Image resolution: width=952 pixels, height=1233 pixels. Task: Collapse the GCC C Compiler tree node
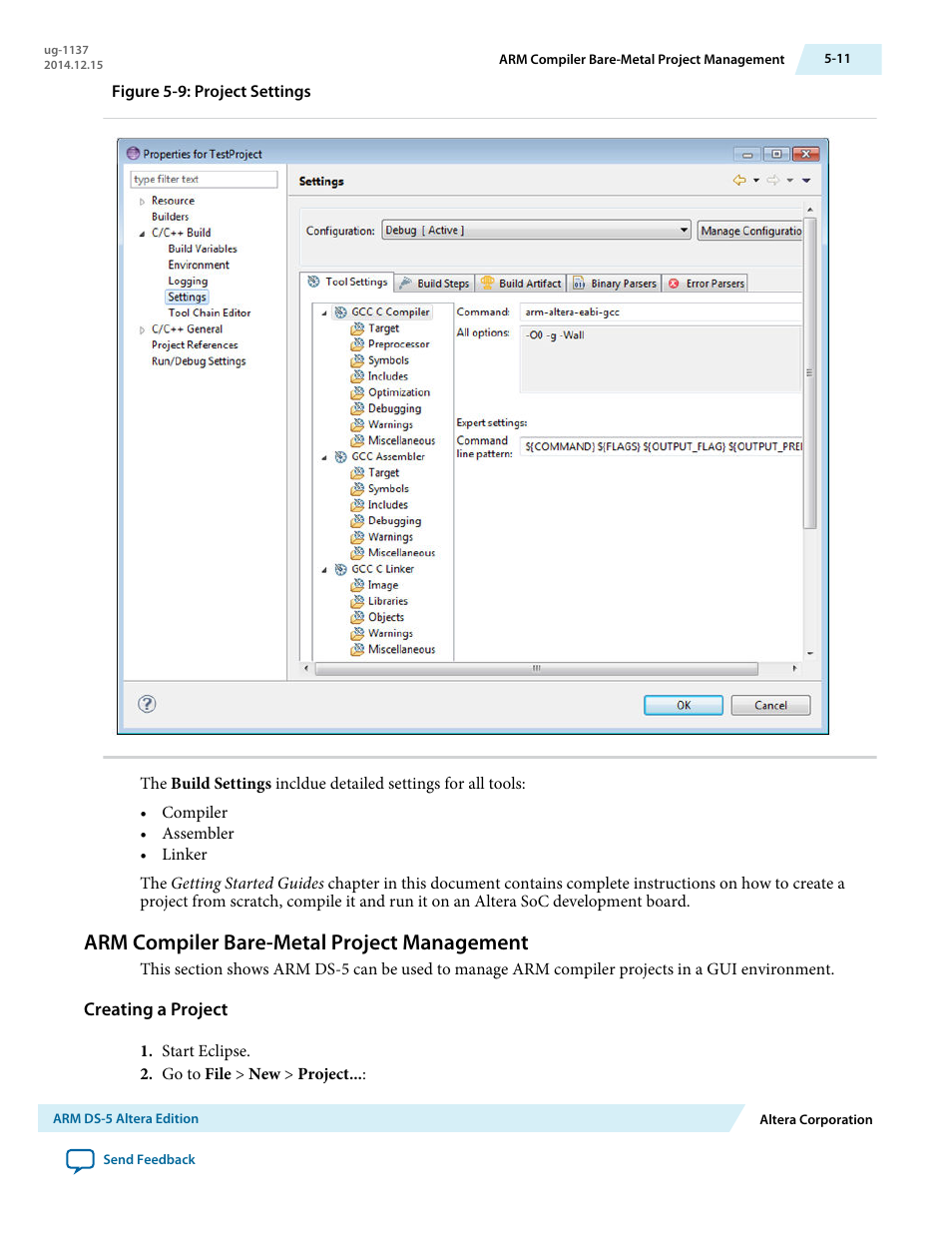point(324,313)
